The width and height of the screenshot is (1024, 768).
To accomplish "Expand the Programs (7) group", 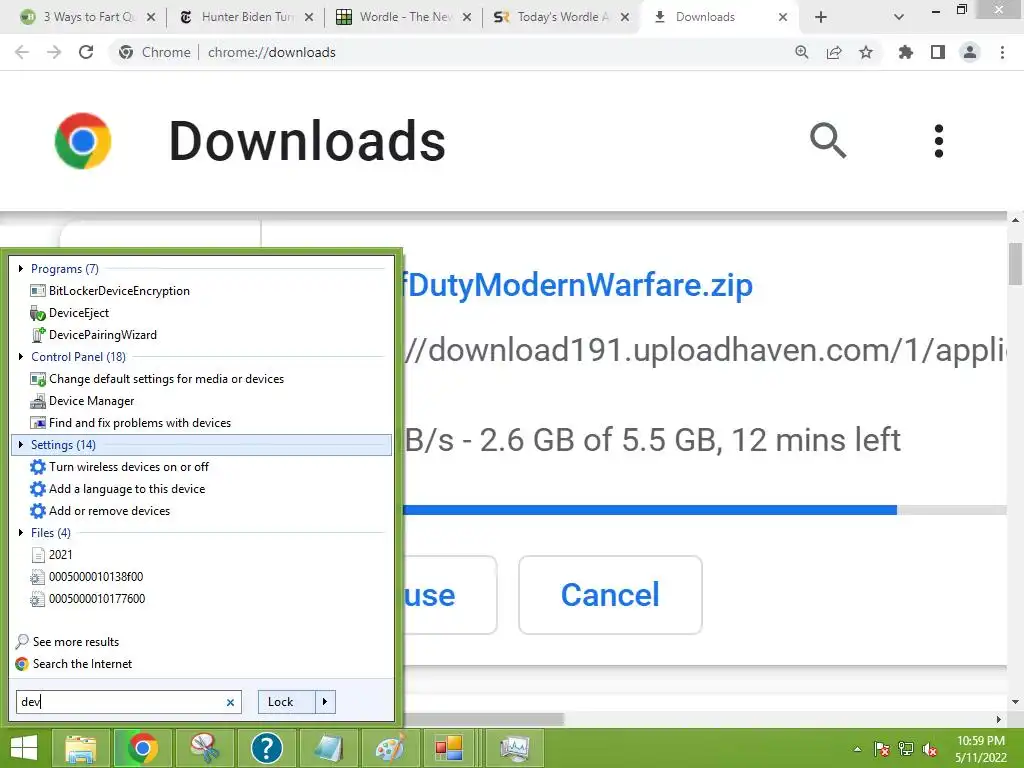I will coord(21,269).
